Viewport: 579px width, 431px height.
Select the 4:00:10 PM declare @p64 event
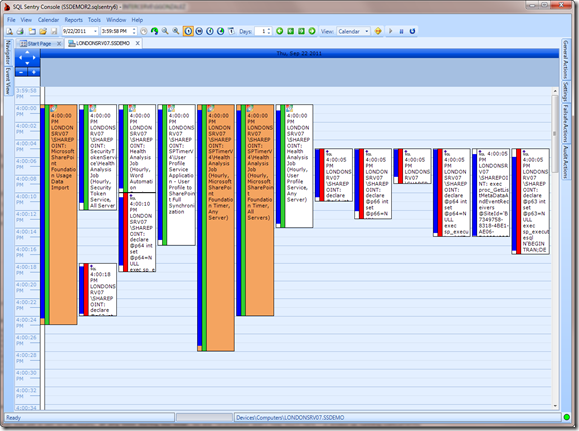137,232
